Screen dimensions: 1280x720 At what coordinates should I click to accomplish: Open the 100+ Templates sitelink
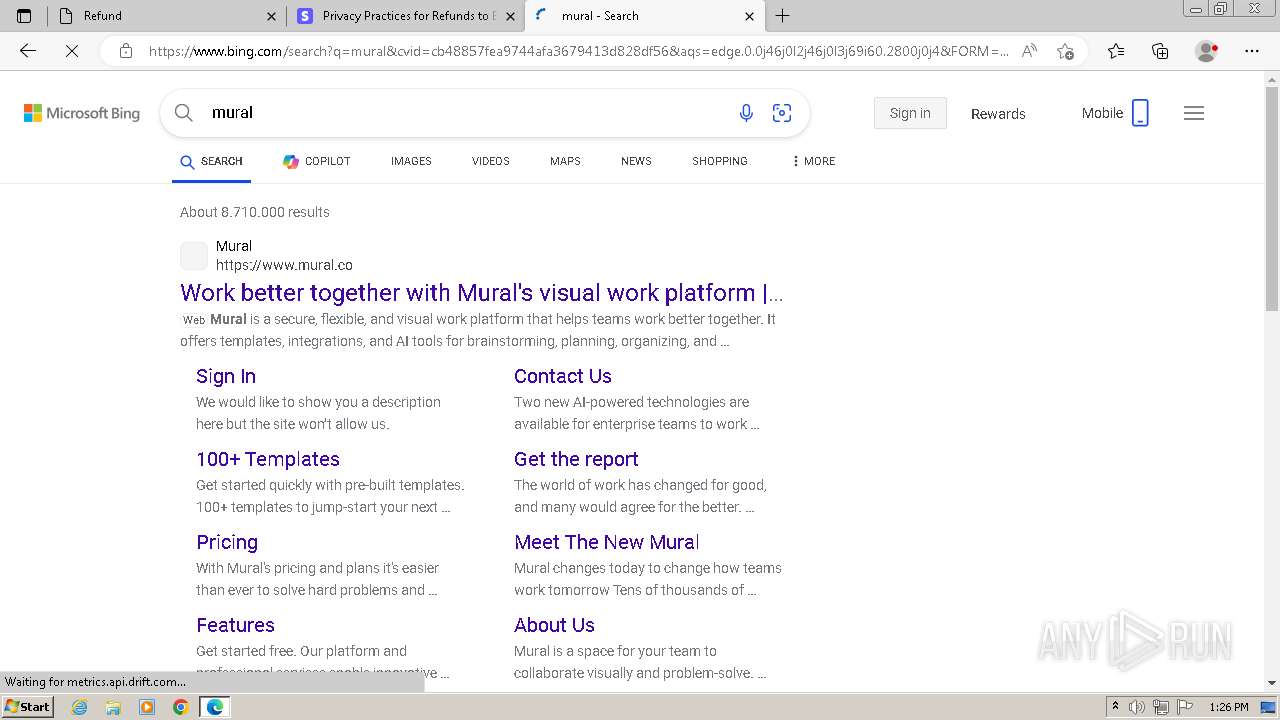pos(268,459)
